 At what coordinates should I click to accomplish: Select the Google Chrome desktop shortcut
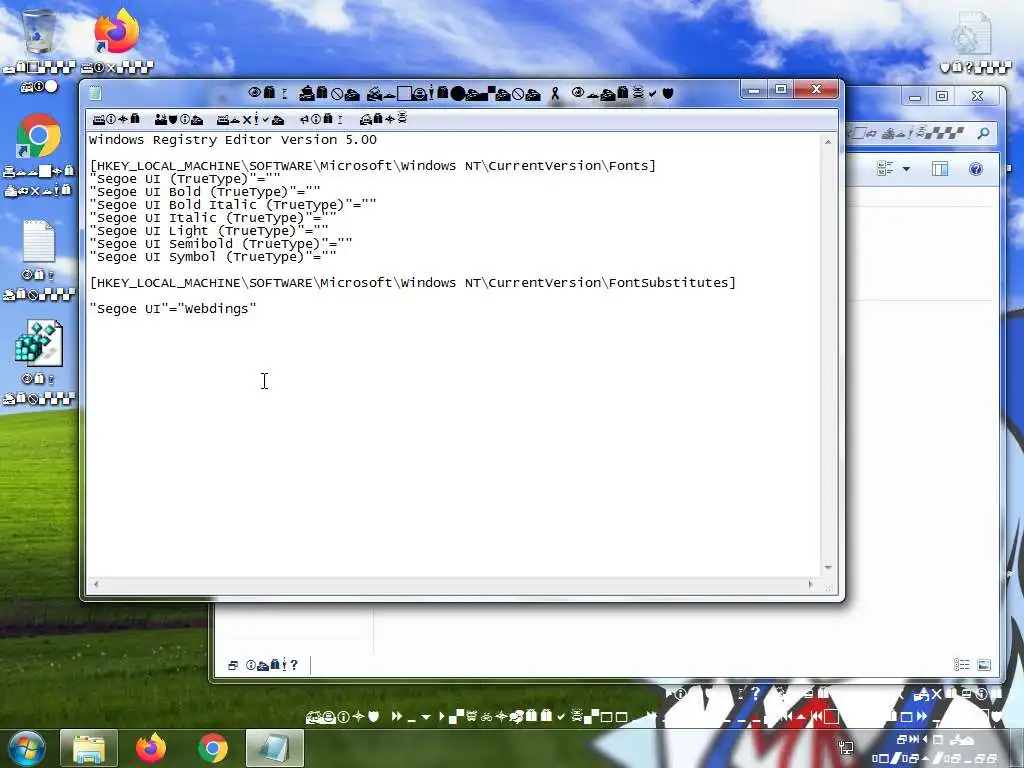pyautogui.click(x=39, y=136)
